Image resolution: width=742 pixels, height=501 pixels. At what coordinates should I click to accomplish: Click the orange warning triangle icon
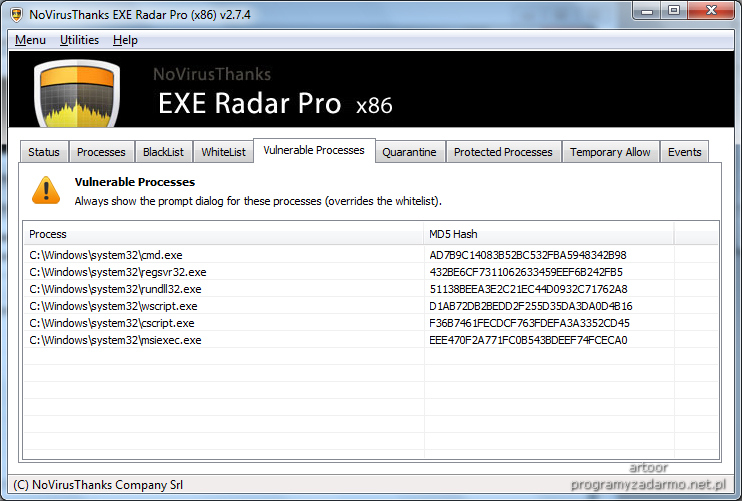[46, 190]
